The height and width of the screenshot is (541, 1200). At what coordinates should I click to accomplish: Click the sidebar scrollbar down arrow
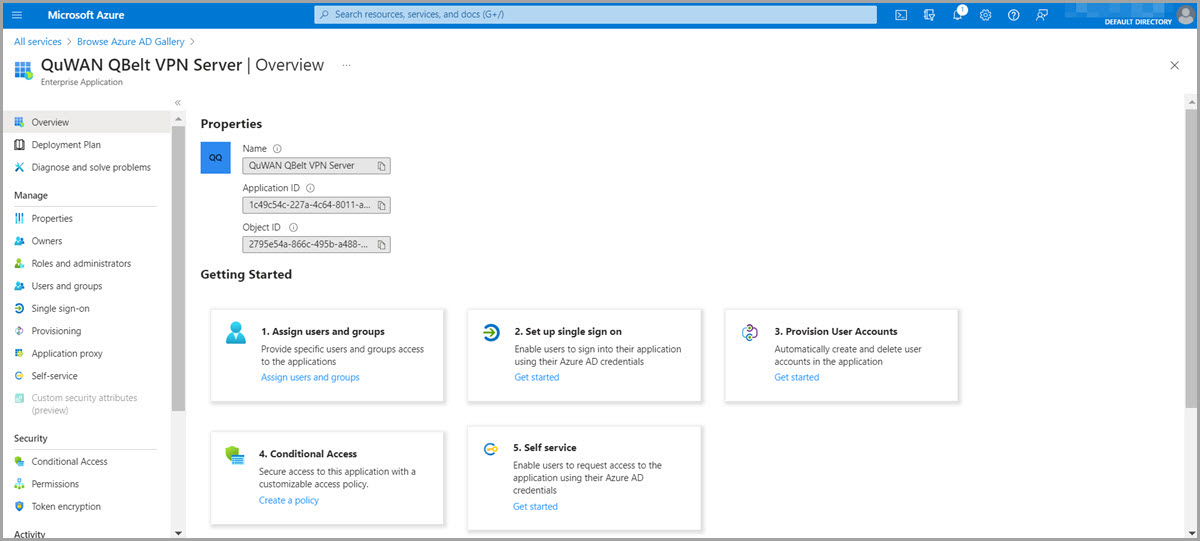pos(178,533)
